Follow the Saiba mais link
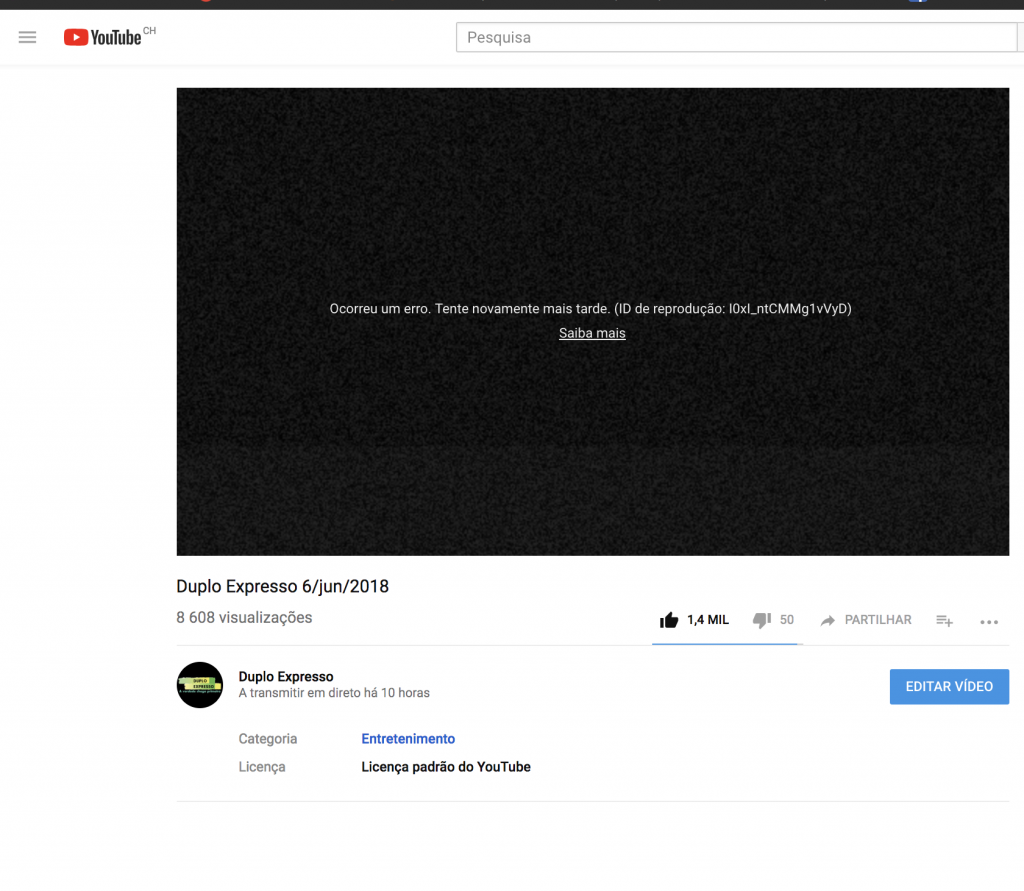Viewport: 1024px width, 891px height. (592, 333)
